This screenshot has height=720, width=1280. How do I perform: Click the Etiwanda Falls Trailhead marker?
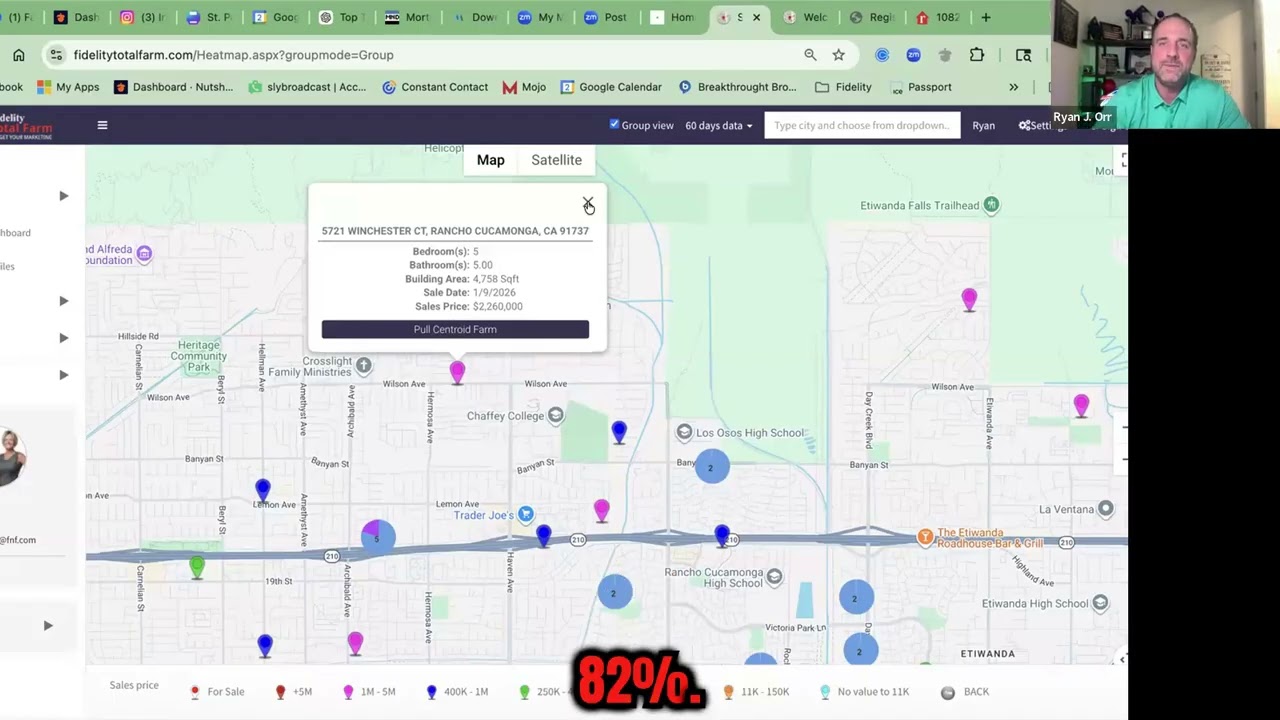991,205
